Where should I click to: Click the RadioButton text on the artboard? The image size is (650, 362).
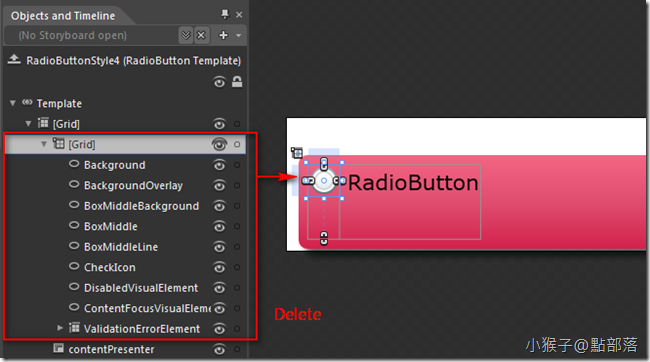click(413, 183)
